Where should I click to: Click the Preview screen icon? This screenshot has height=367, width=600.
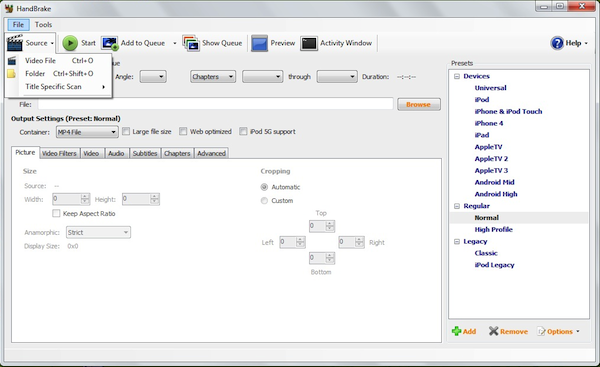click(x=259, y=43)
